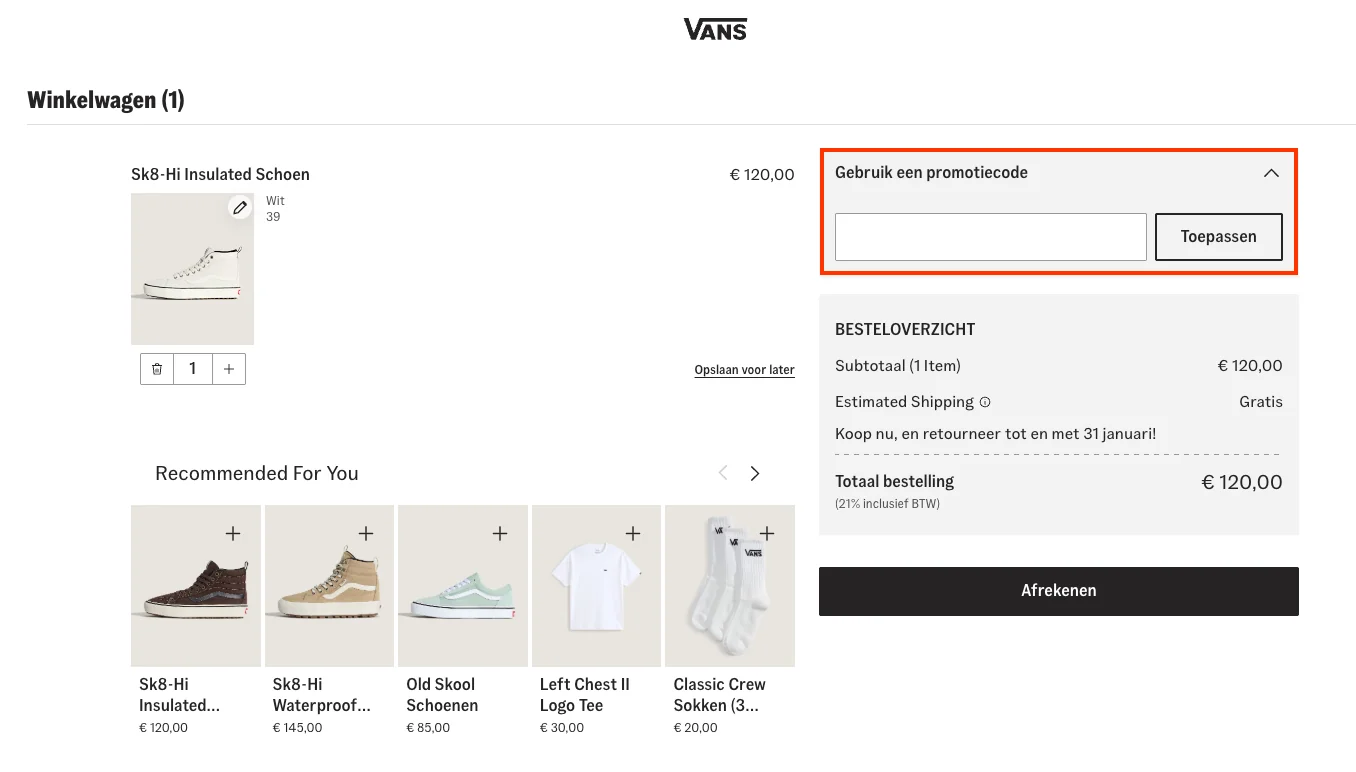Select the pencil edit icon on the shoe image
Image resolution: width=1356 pixels, height=772 pixels.
tap(239, 207)
